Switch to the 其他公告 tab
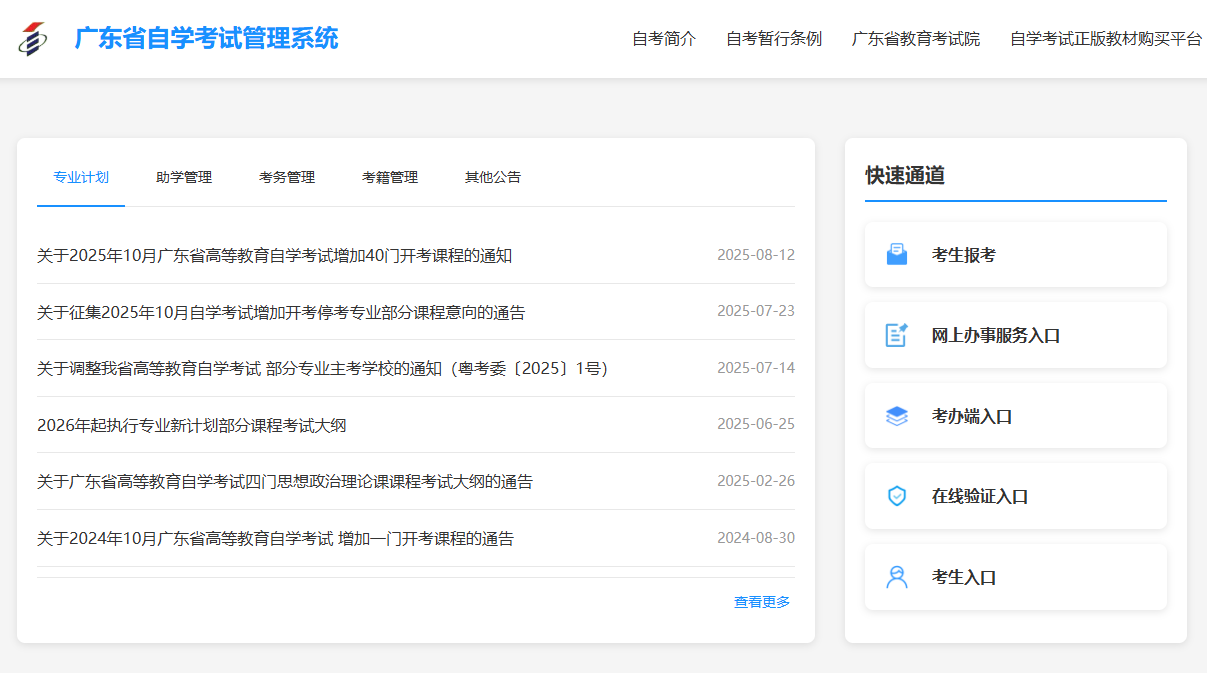This screenshot has width=1207, height=674. tap(493, 178)
